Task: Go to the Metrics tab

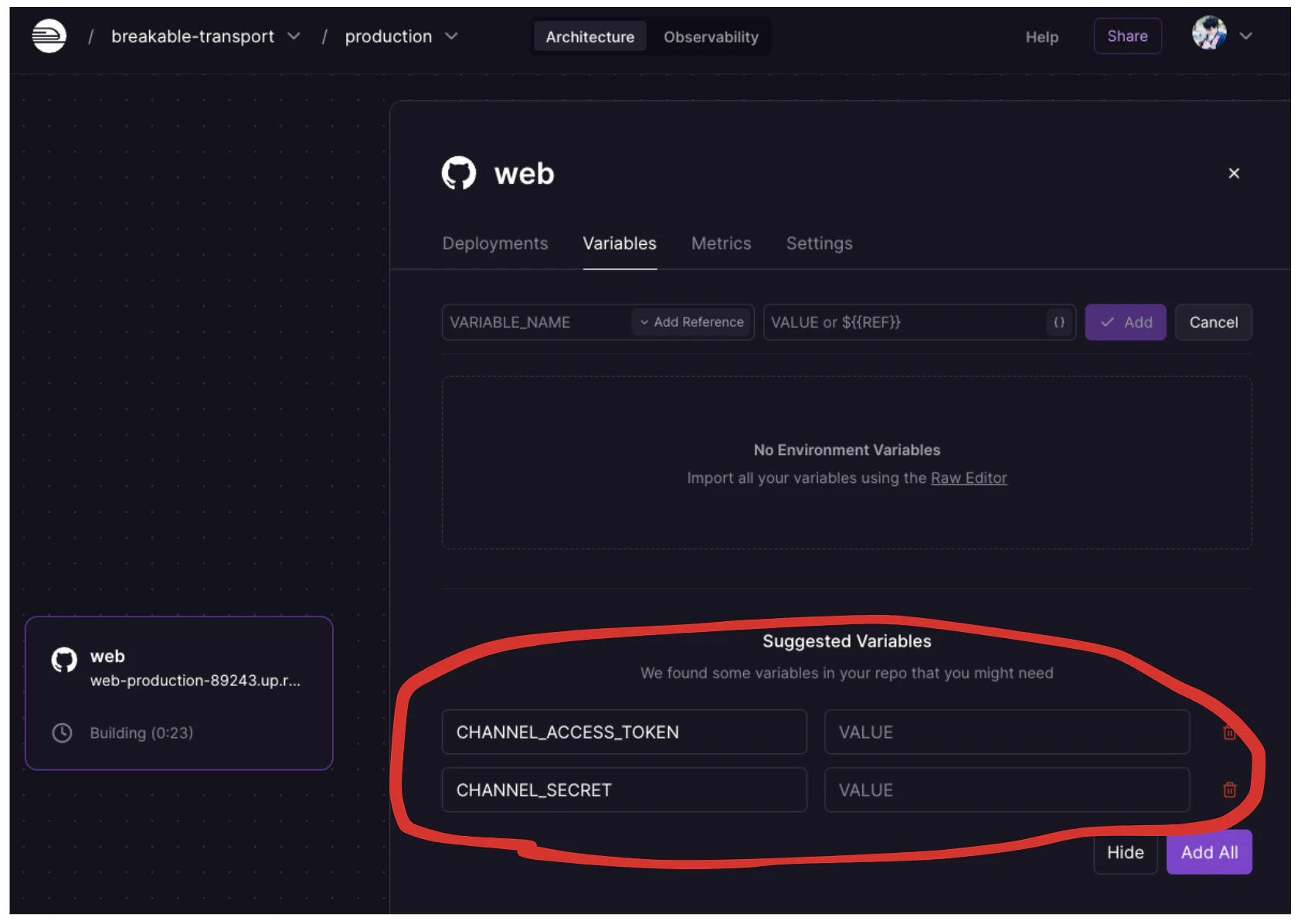Action: pyautogui.click(x=721, y=243)
